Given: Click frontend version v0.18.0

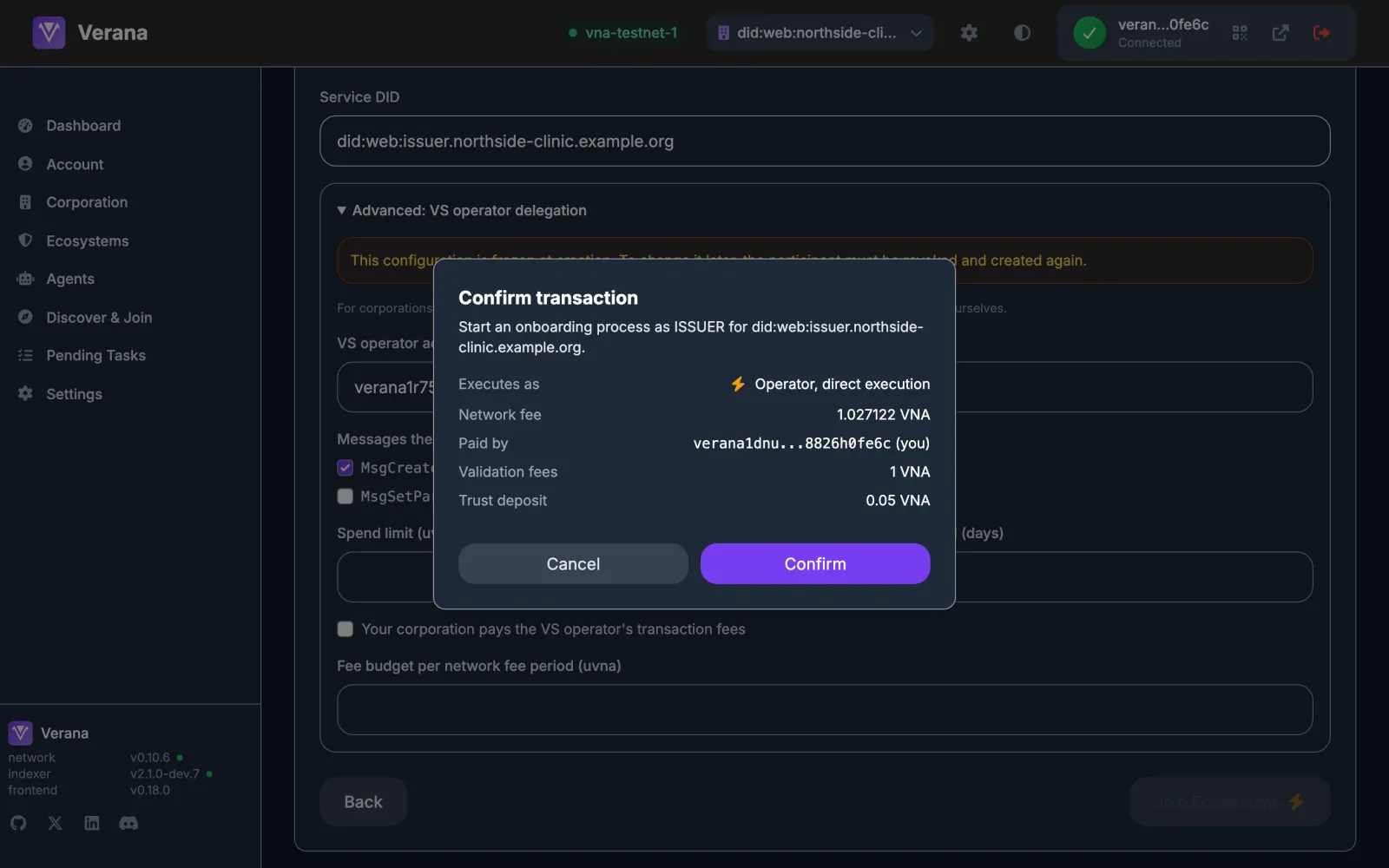Looking at the screenshot, I should pyautogui.click(x=150, y=791).
